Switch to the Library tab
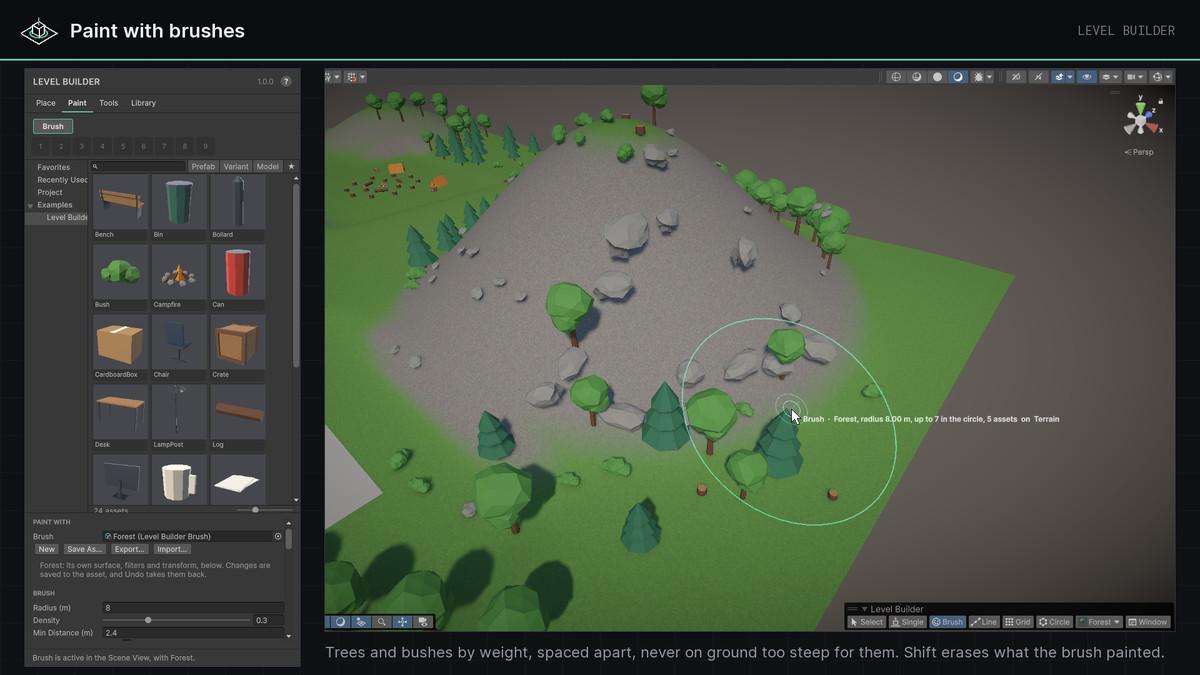The height and width of the screenshot is (675, 1200). tap(143, 103)
